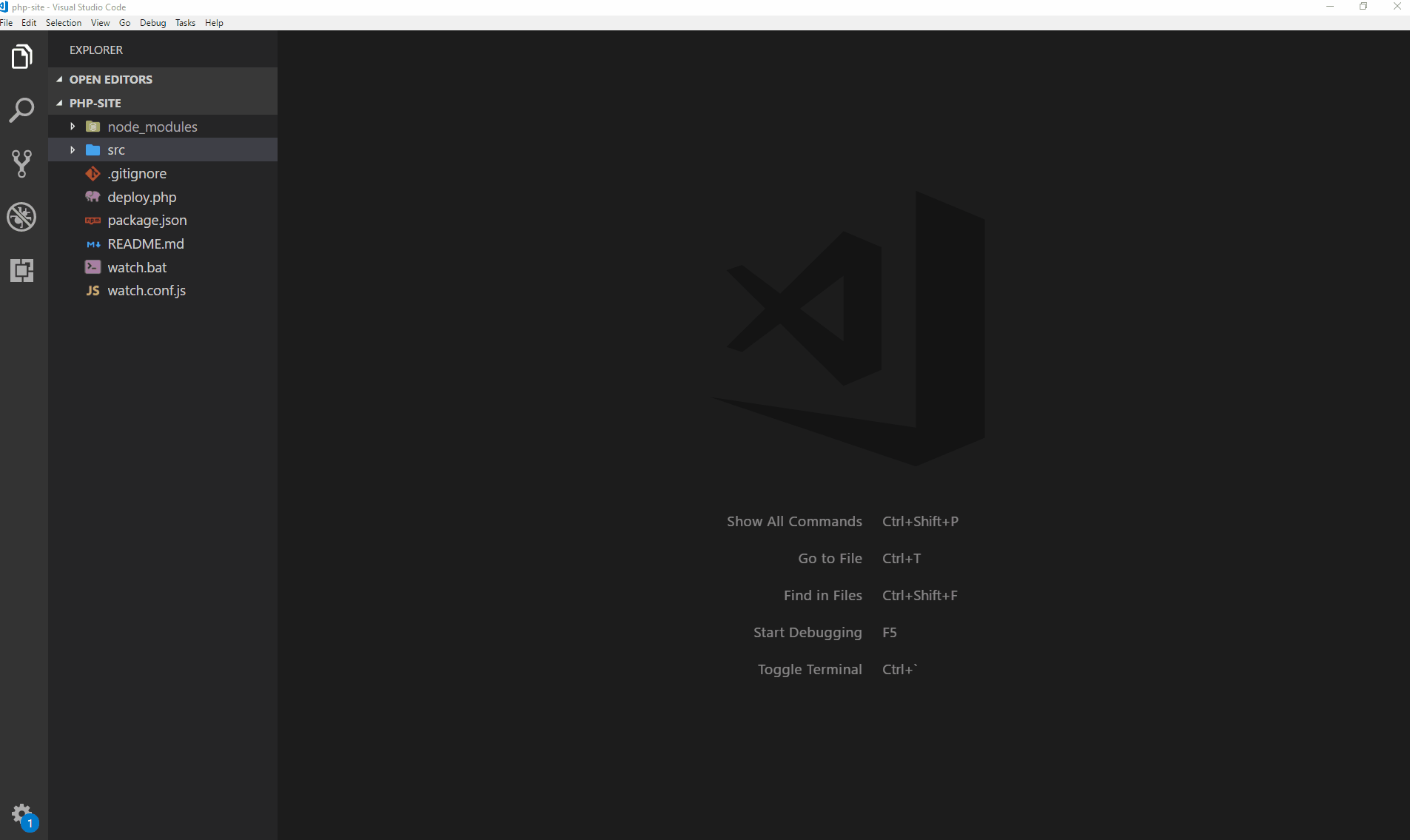Expand the src folder arrow
Viewport: 1410px width, 840px height.
pyautogui.click(x=73, y=150)
